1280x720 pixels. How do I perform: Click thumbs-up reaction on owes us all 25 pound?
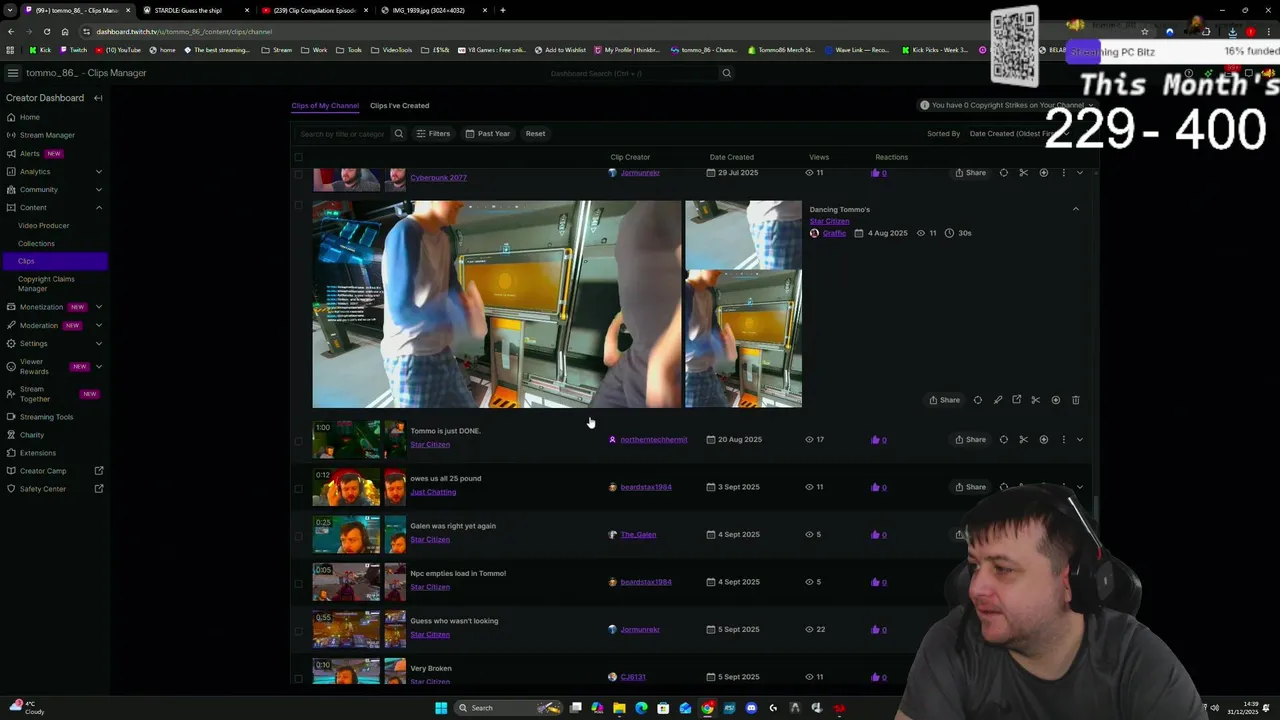coord(875,487)
